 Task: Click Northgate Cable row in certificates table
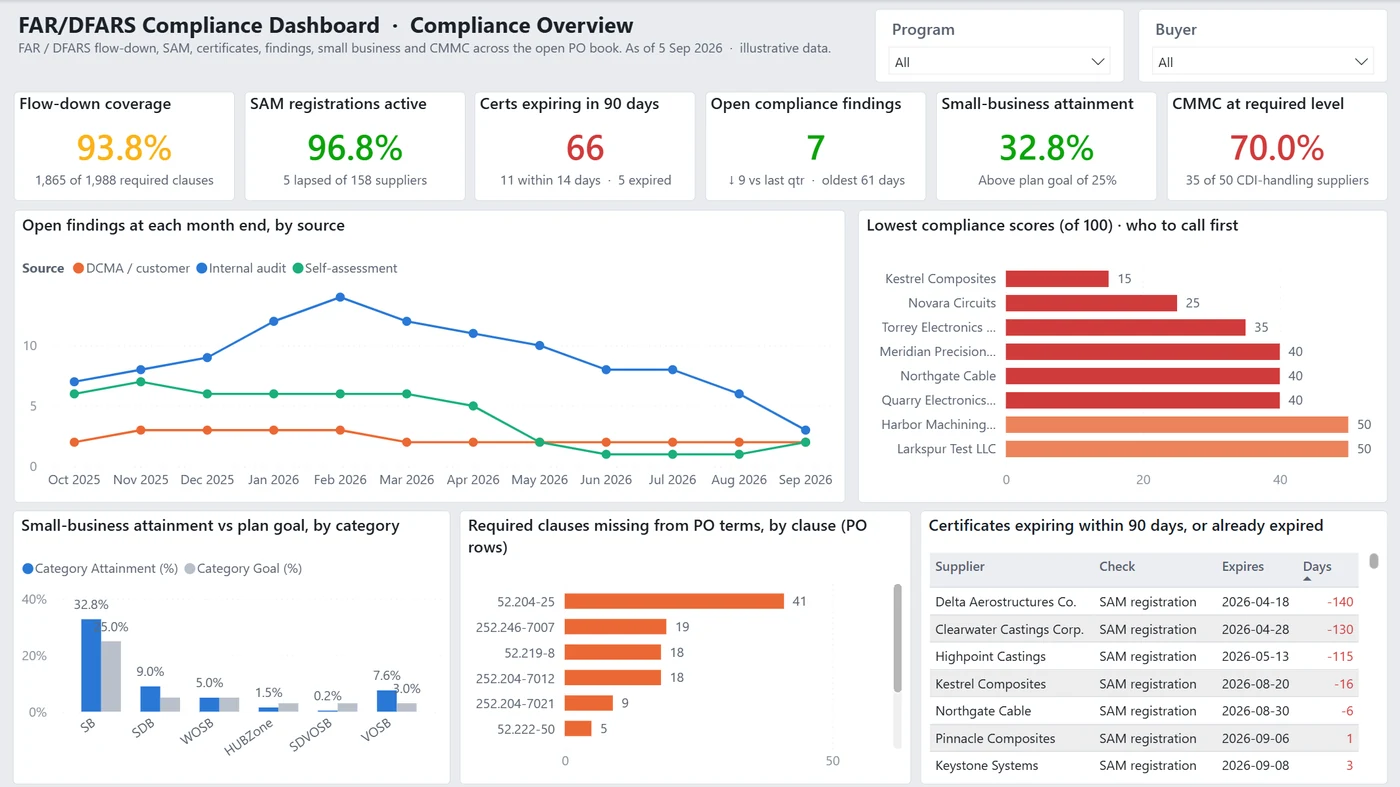[x=1144, y=711]
